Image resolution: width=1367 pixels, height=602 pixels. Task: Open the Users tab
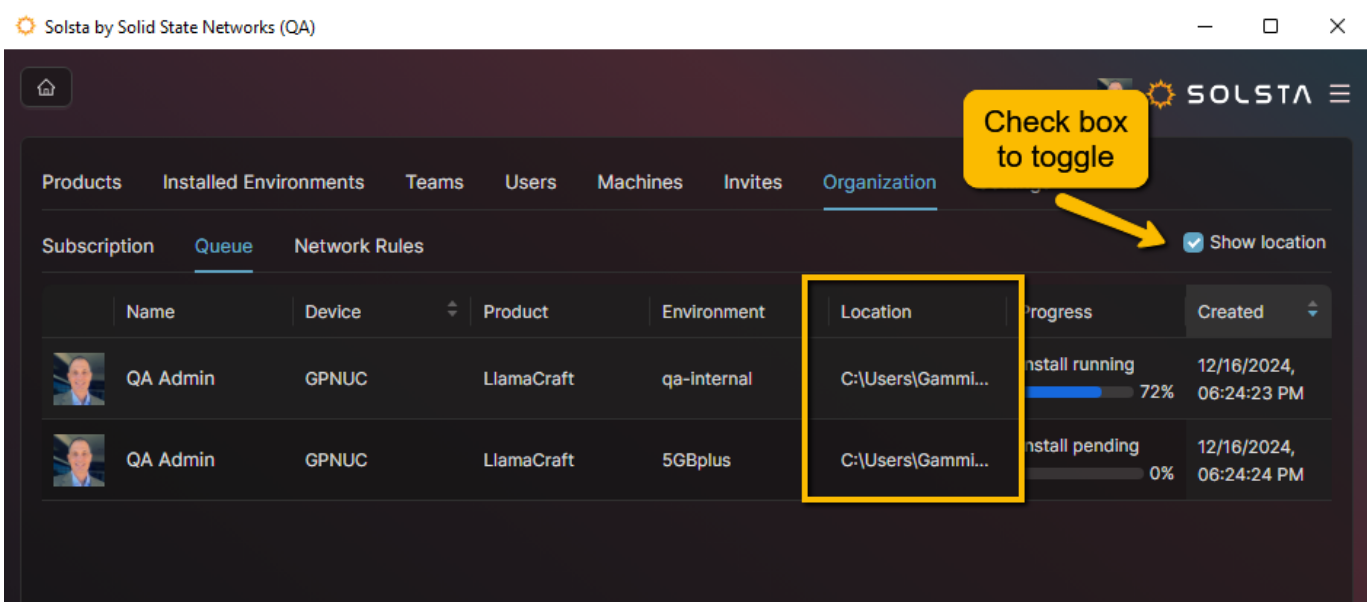[x=530, y=182]
